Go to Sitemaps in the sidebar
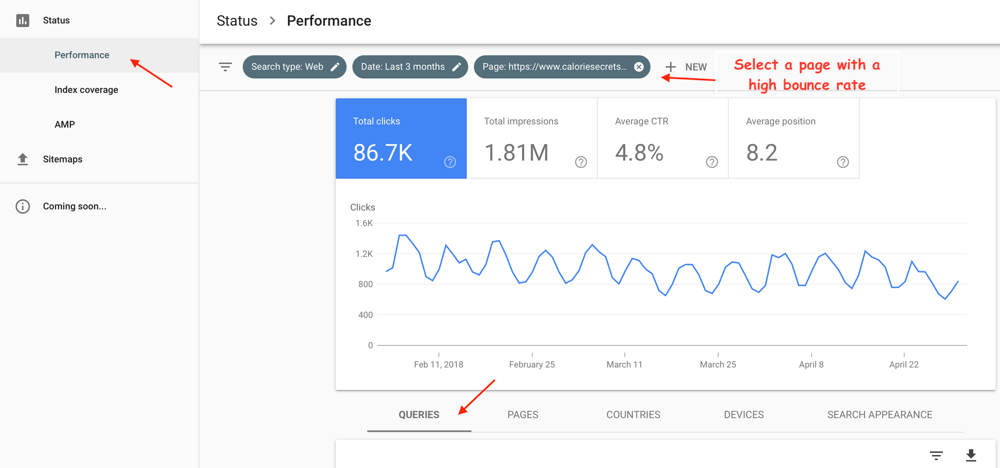Screen dimensions: 1000x468 click(x=62, y=159)
